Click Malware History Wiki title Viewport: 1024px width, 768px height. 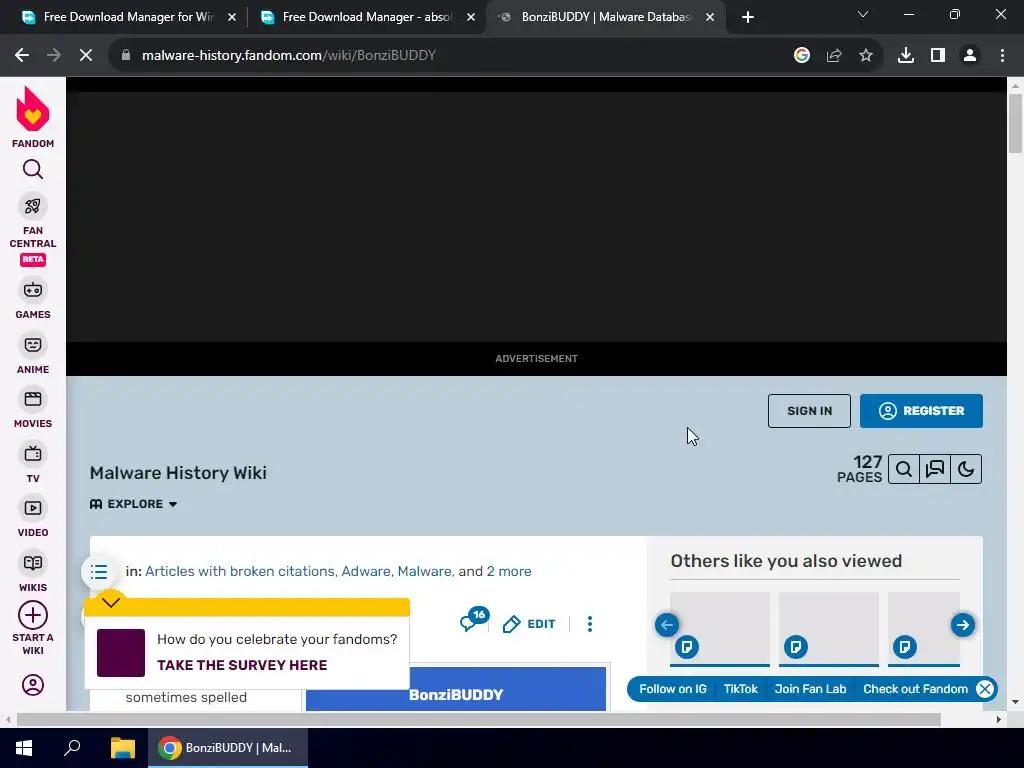[178, 473]
